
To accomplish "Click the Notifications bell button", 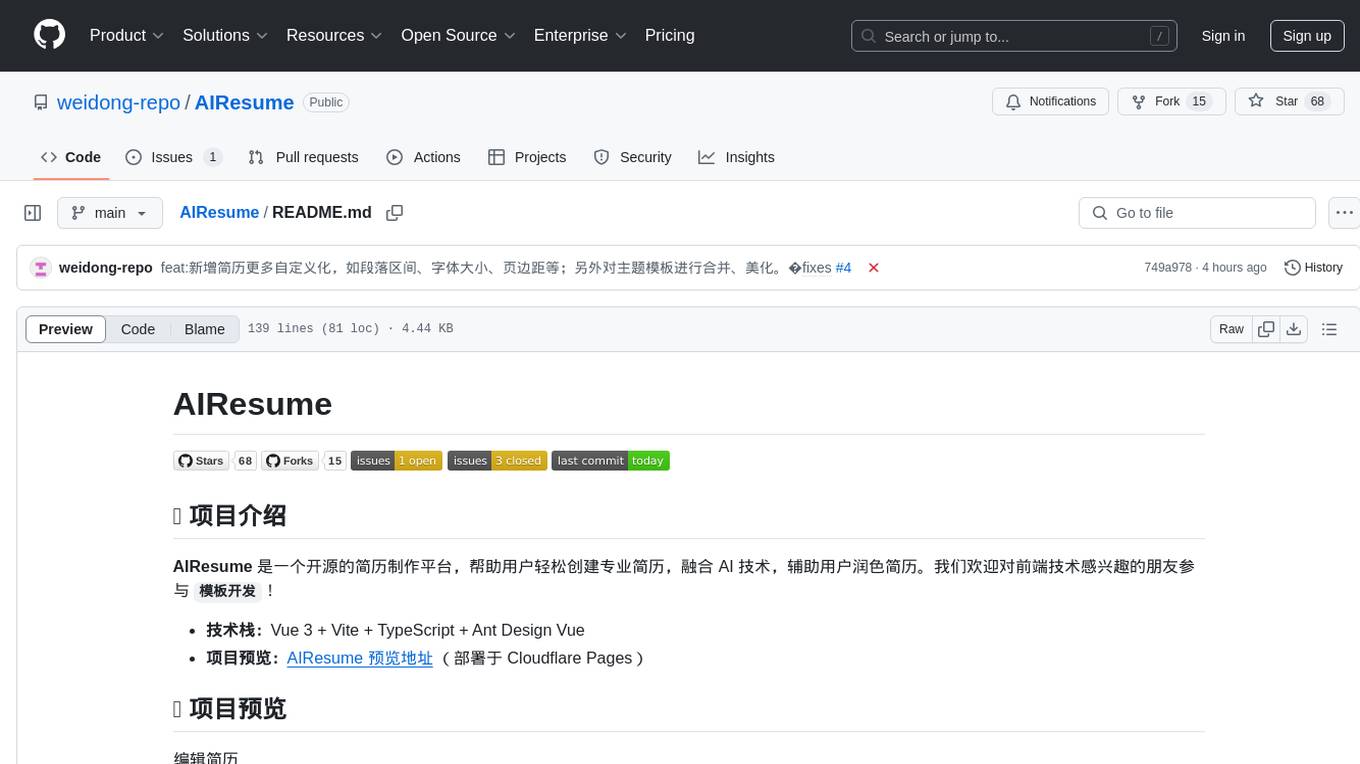I will point(1050,102).
